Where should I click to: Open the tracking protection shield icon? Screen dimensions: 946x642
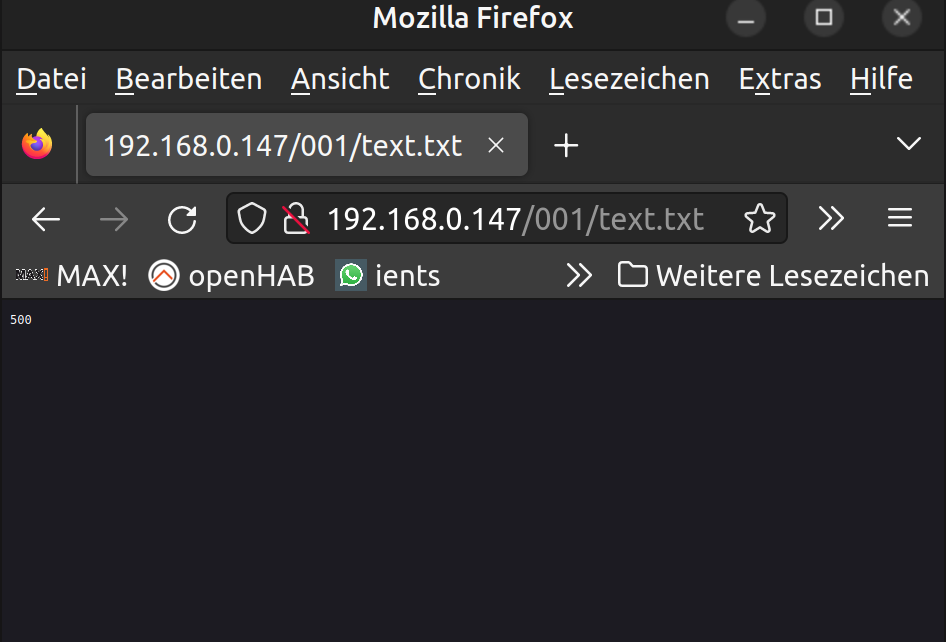251,219
